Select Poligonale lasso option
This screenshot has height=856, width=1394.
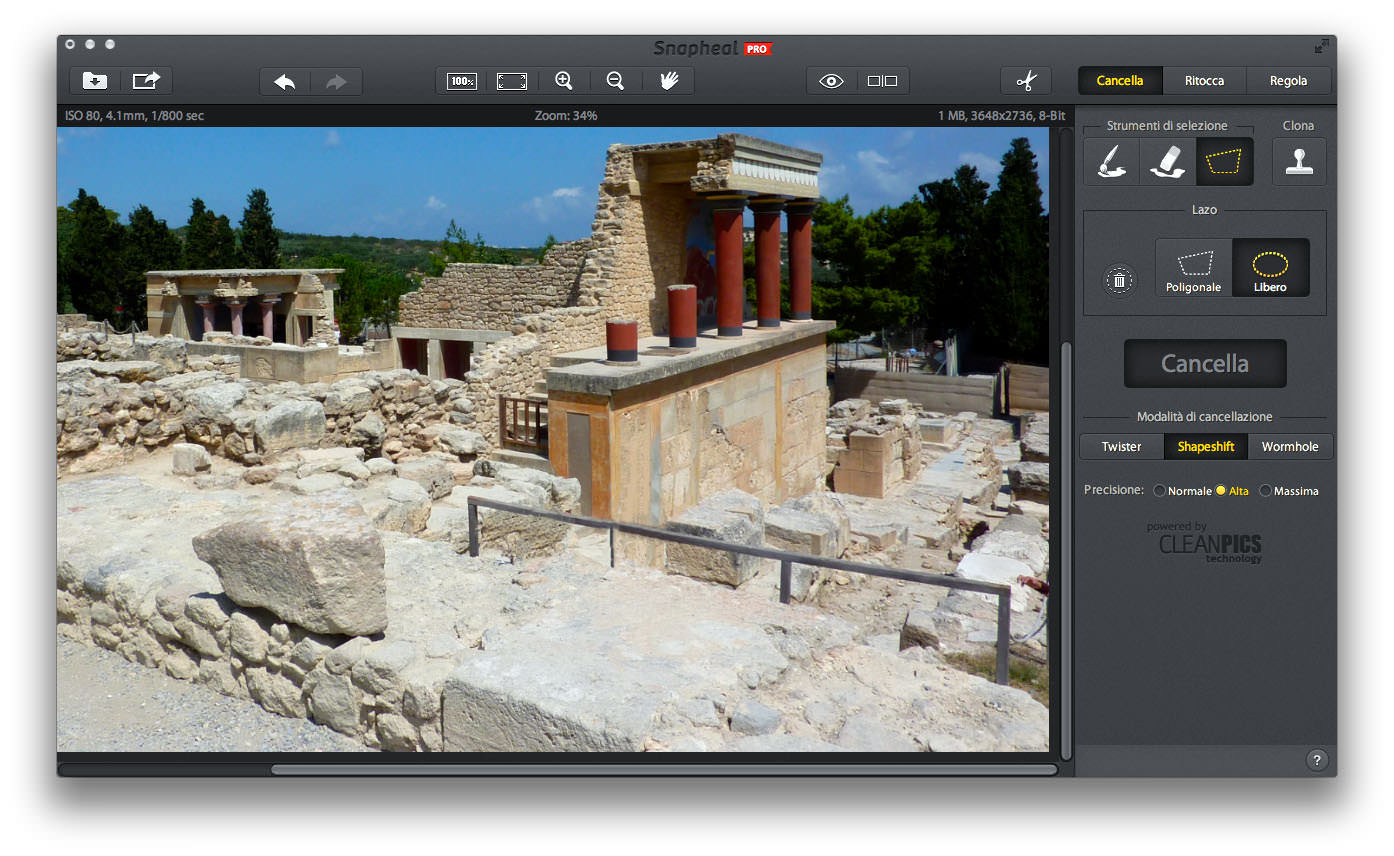pyautogui.click(x=1194, y=268)
